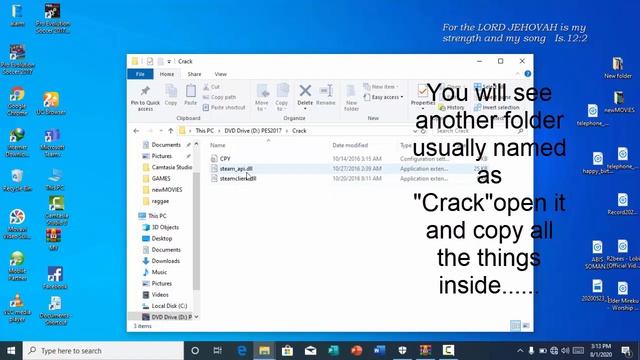Open Pictures in Quick access pane
The height and width of the screenshot is (360, 640).
[162, 156]
